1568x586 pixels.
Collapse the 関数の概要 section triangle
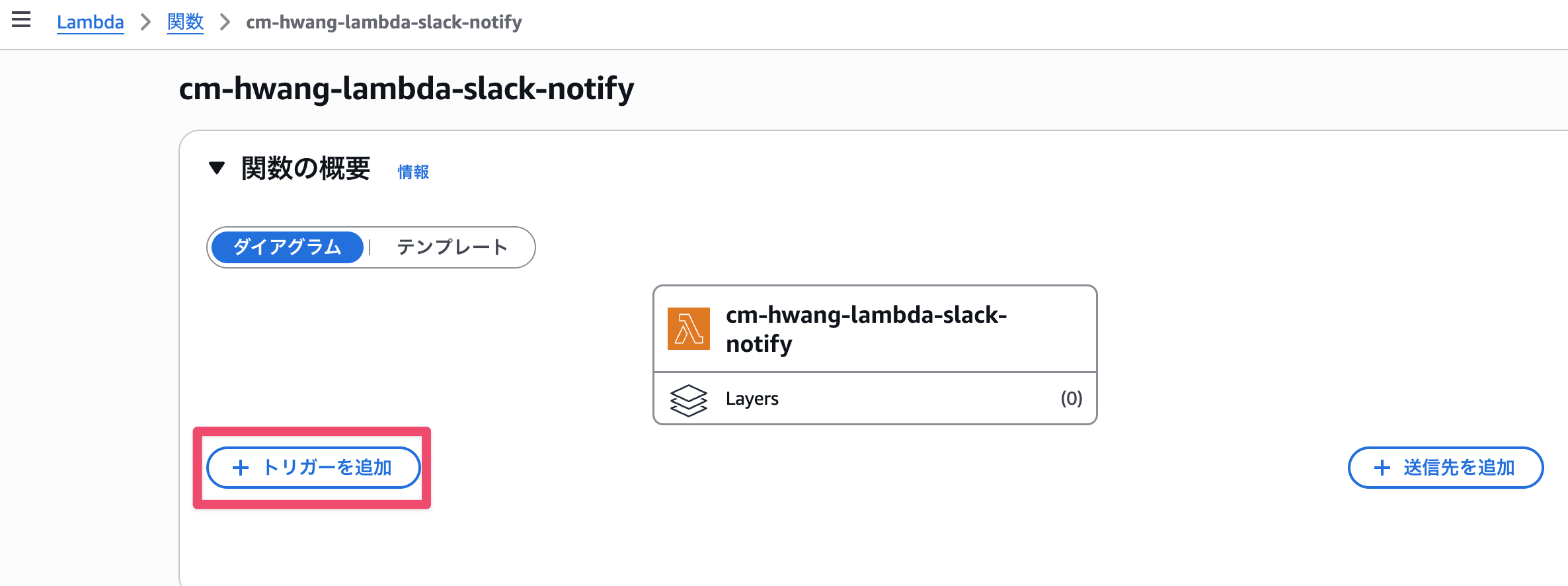tap(217, 168)
